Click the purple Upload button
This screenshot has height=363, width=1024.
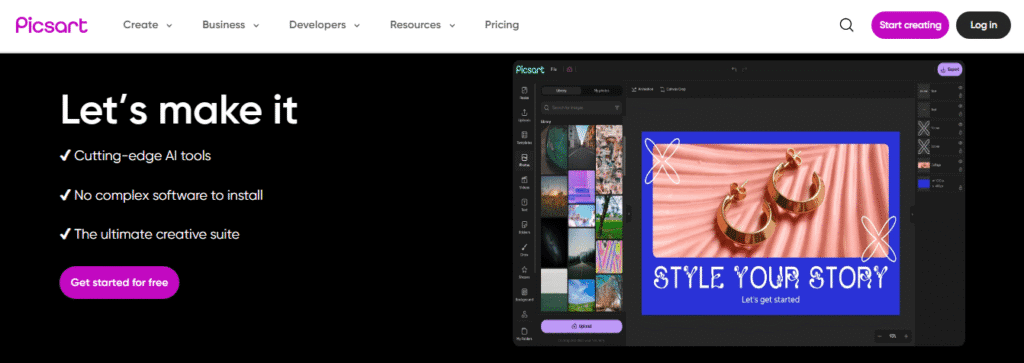581,326
